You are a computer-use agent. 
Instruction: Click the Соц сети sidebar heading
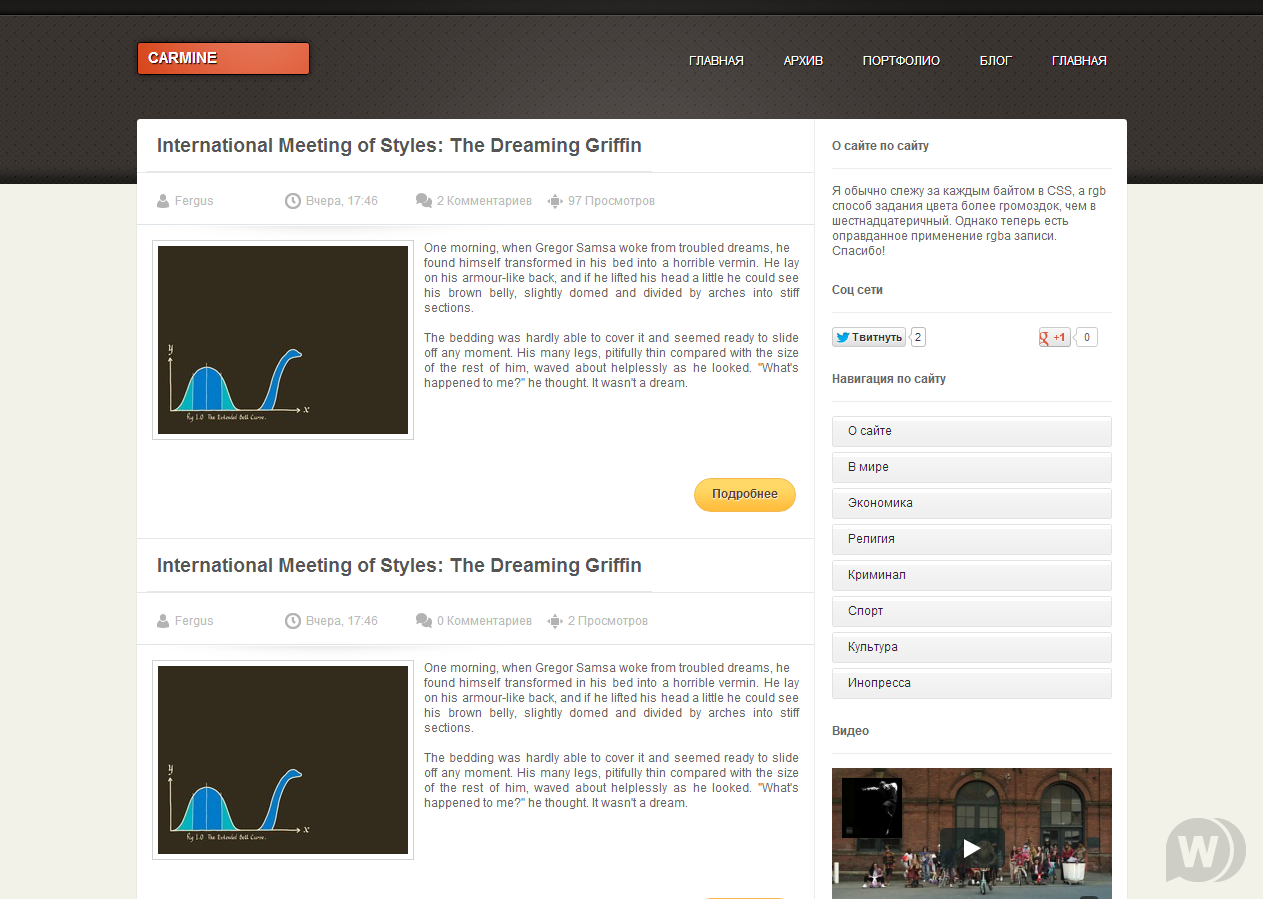pyautogui.click(x=857, y=290)
